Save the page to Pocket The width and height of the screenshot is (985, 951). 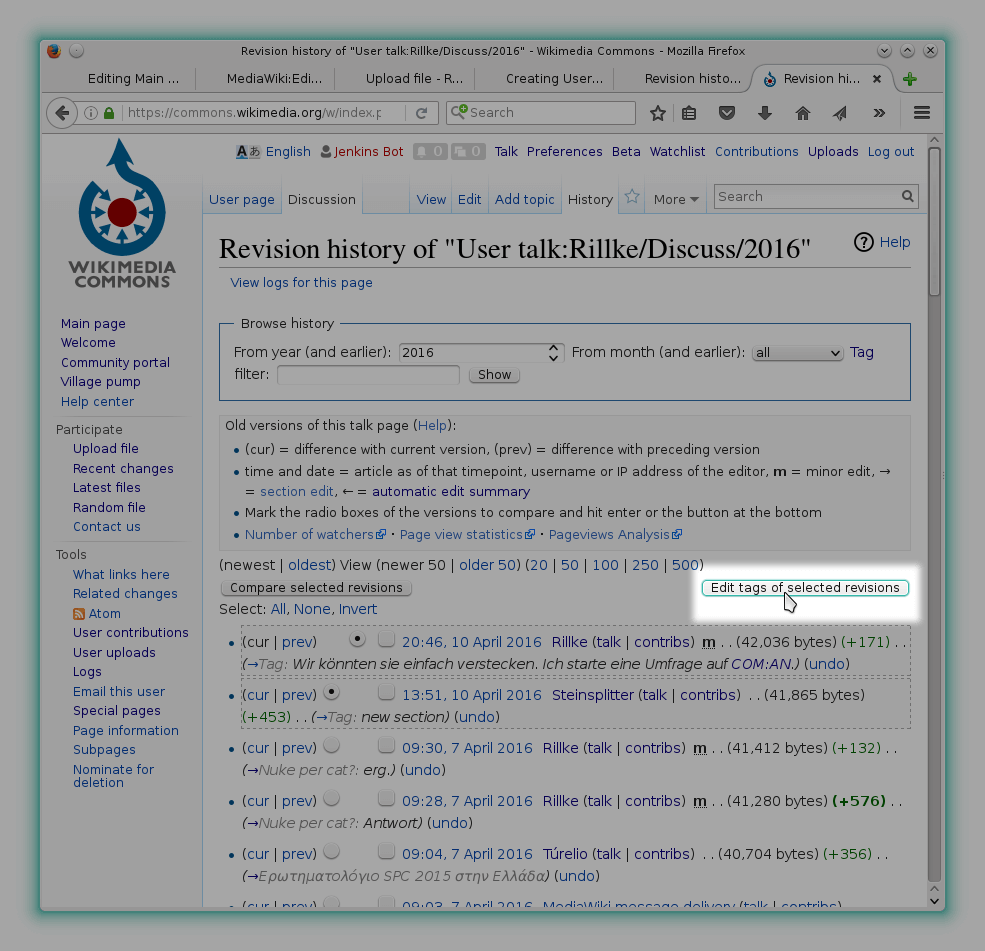tap(727, 113)
